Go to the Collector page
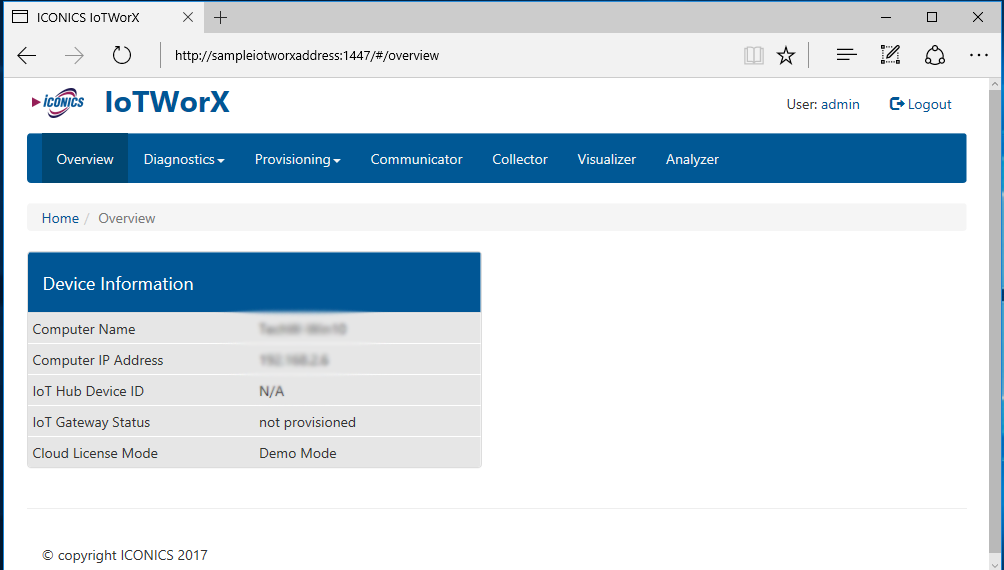This screenshot has width=1004, height=570. click(519, 159)
